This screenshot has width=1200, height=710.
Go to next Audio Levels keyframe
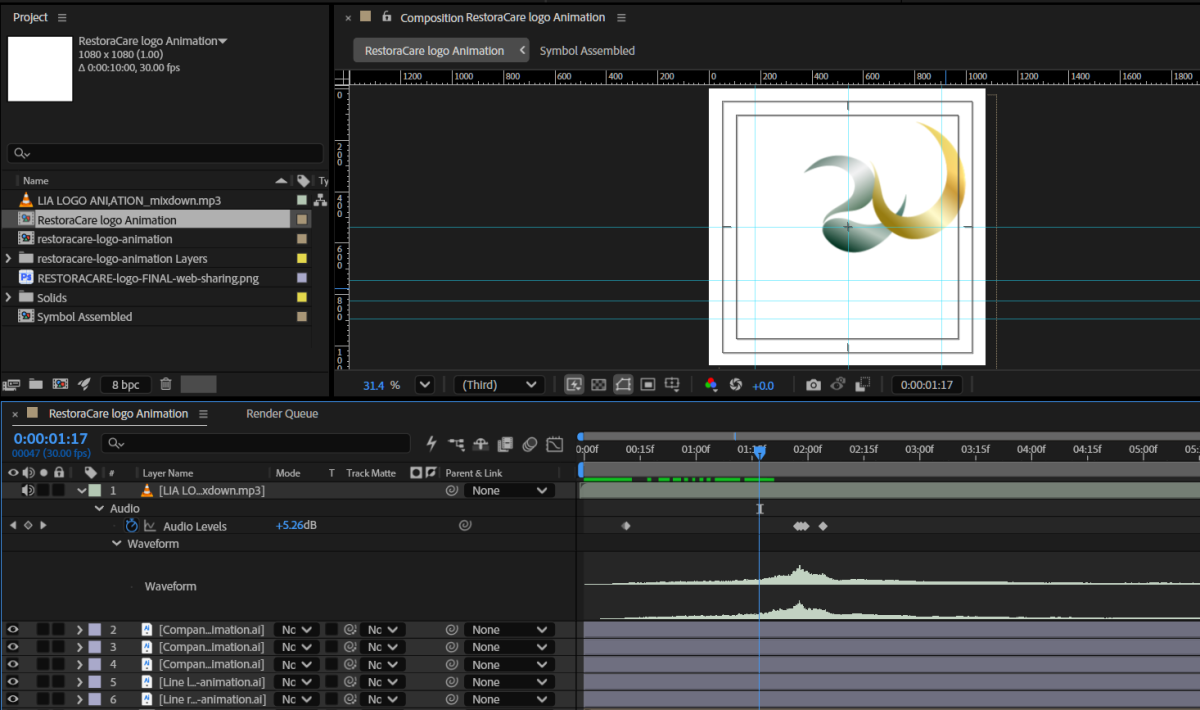[43, 525]
